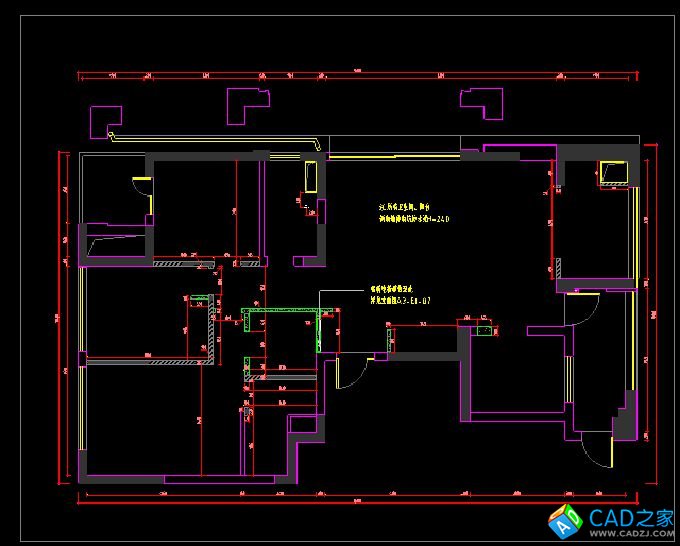Click the CAD之家 watermark title text

tap(632, 517)
